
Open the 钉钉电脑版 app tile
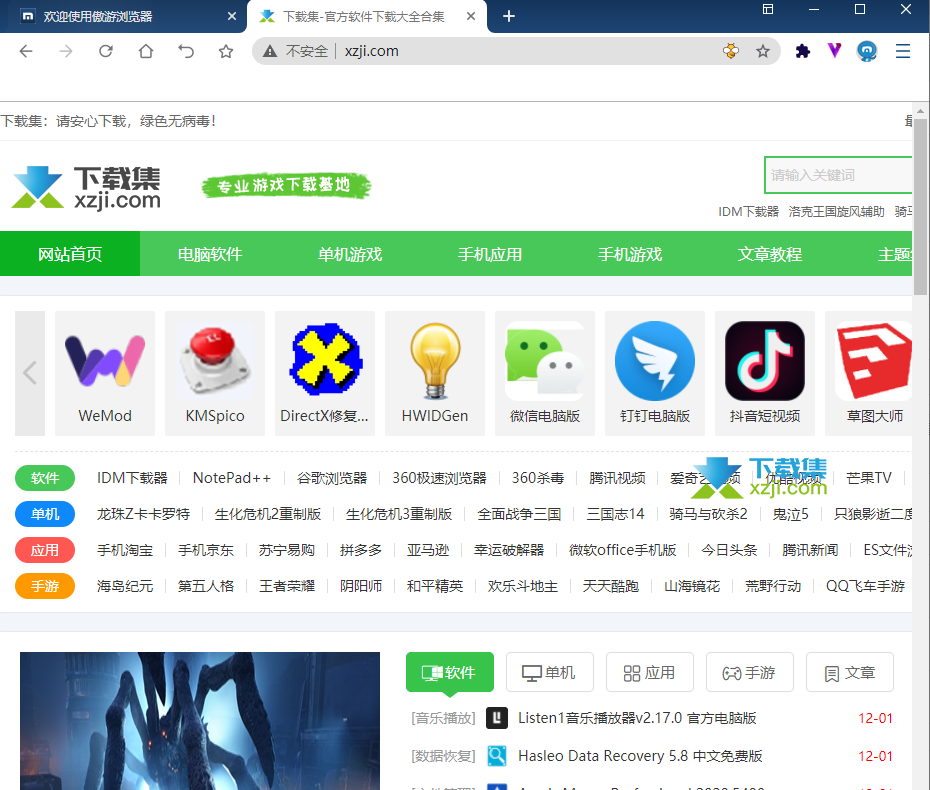click(x=655, y=374)
